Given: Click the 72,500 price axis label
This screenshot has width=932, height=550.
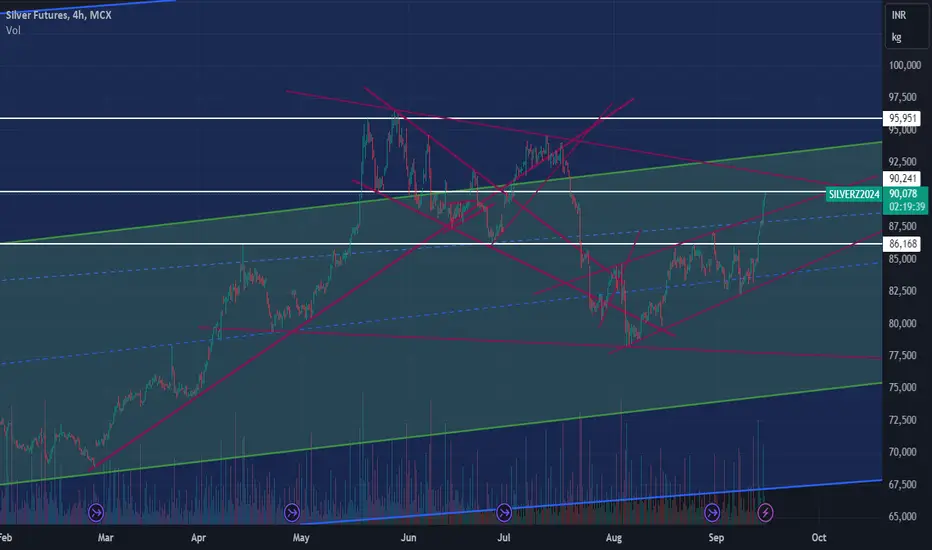Looking at the screenshot, I should [x=903, y=420].
